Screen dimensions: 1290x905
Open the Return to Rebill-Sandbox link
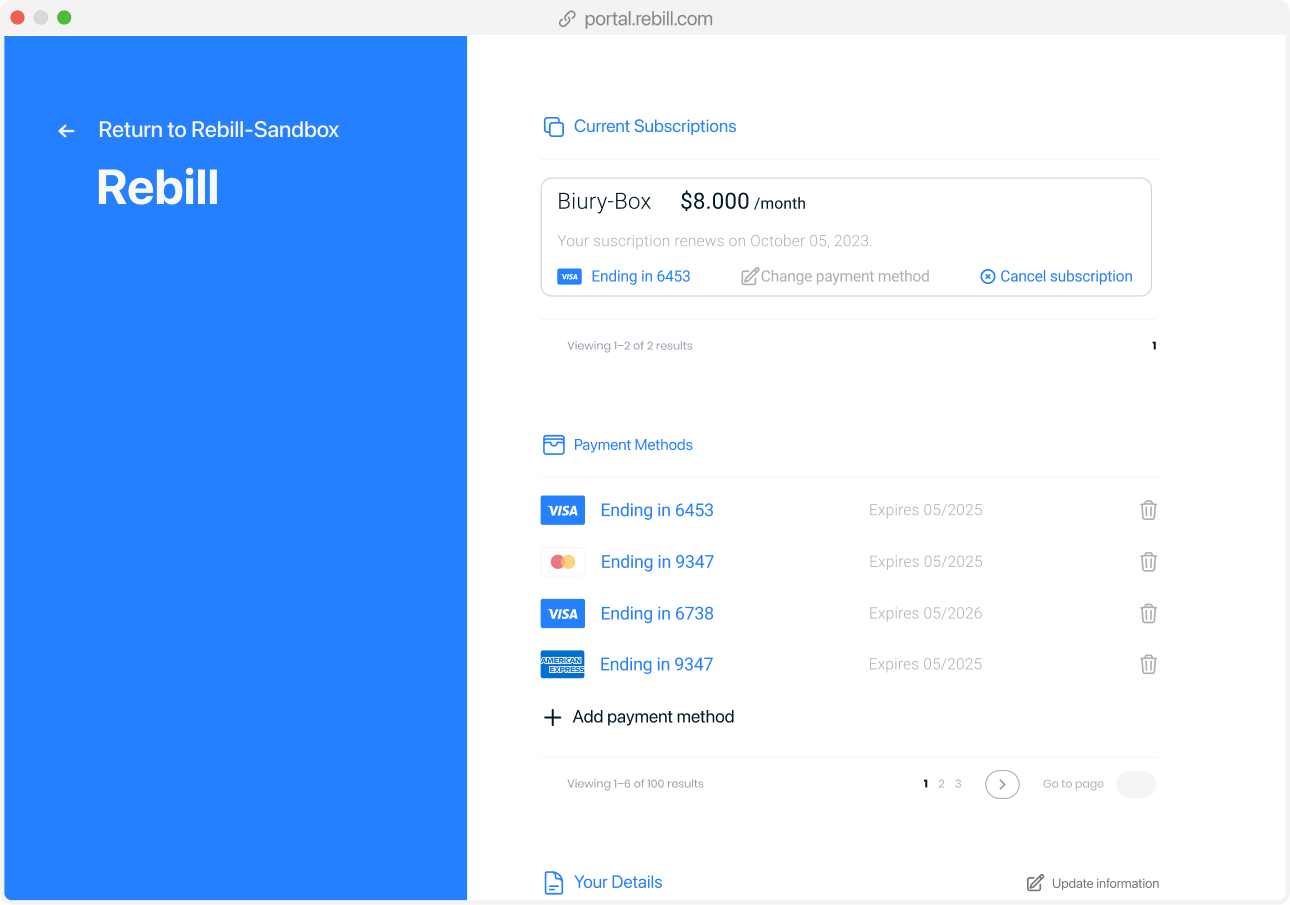pos(218,129)
